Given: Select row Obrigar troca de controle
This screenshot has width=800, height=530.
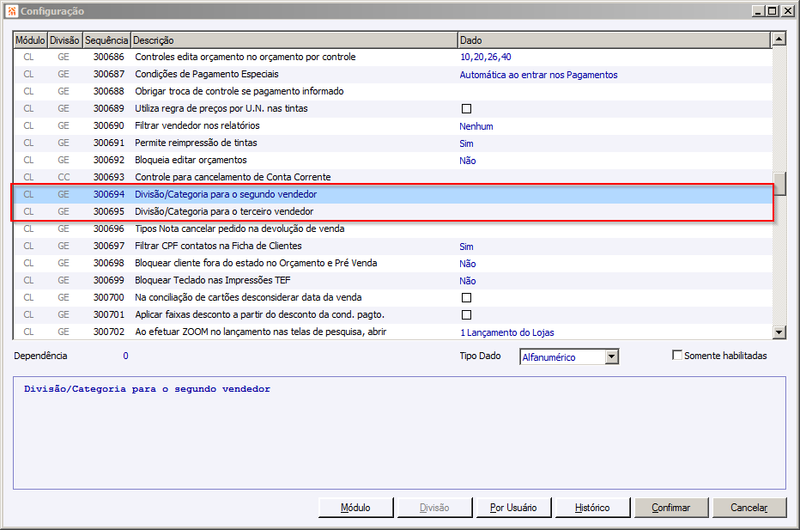Looking at the screenshot, I should click(x=392, y=91).
